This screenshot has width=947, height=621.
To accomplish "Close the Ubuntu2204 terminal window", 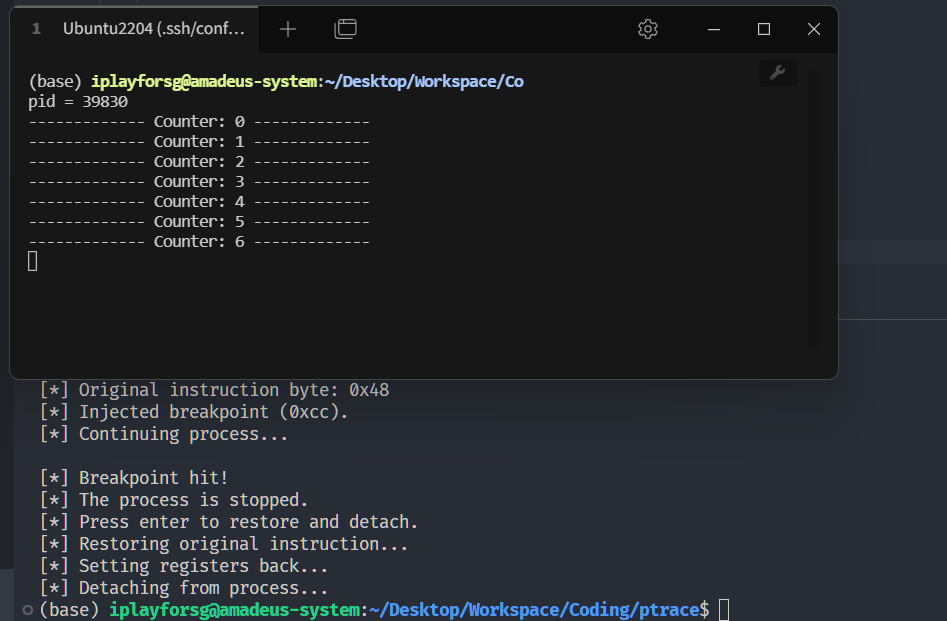I will click(x=813, y=29).
